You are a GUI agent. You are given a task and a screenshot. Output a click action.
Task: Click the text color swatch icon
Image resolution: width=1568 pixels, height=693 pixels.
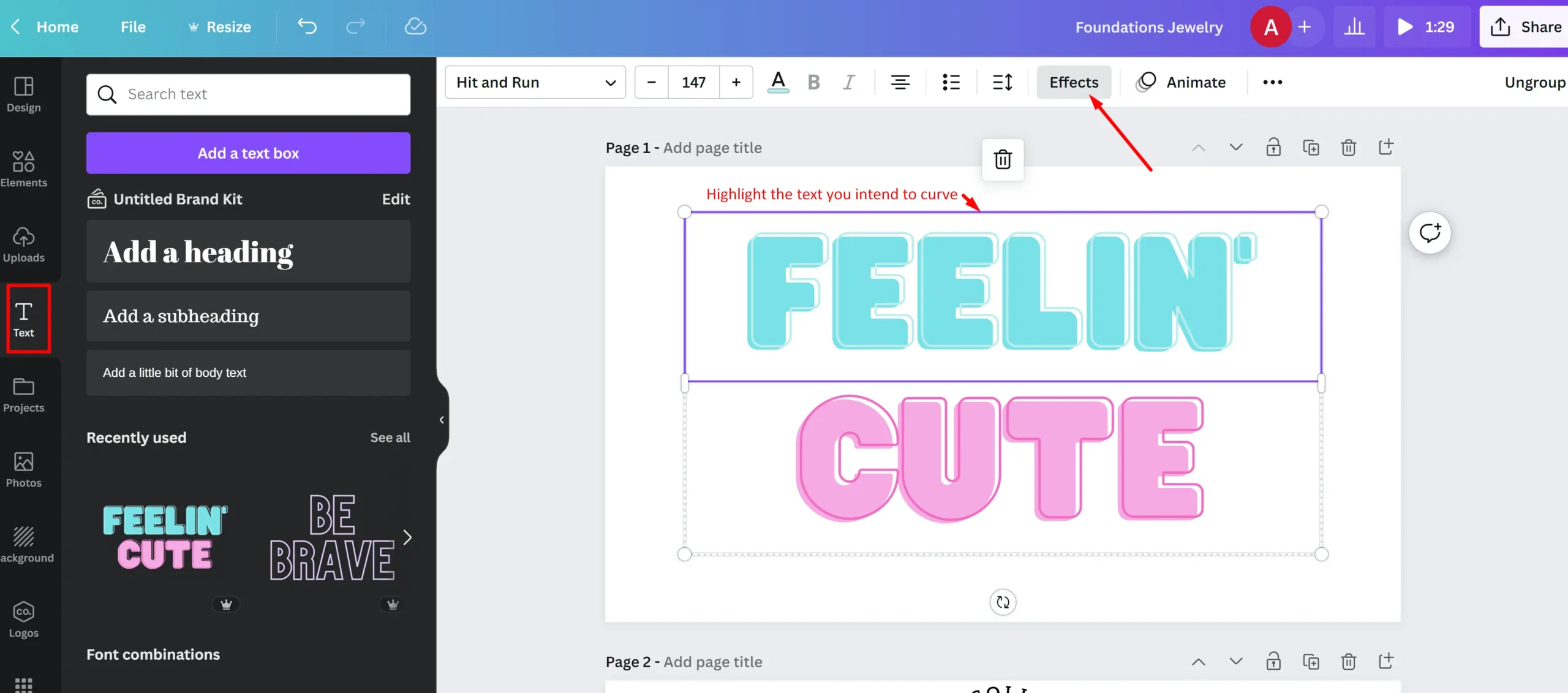tap(778, 82)
